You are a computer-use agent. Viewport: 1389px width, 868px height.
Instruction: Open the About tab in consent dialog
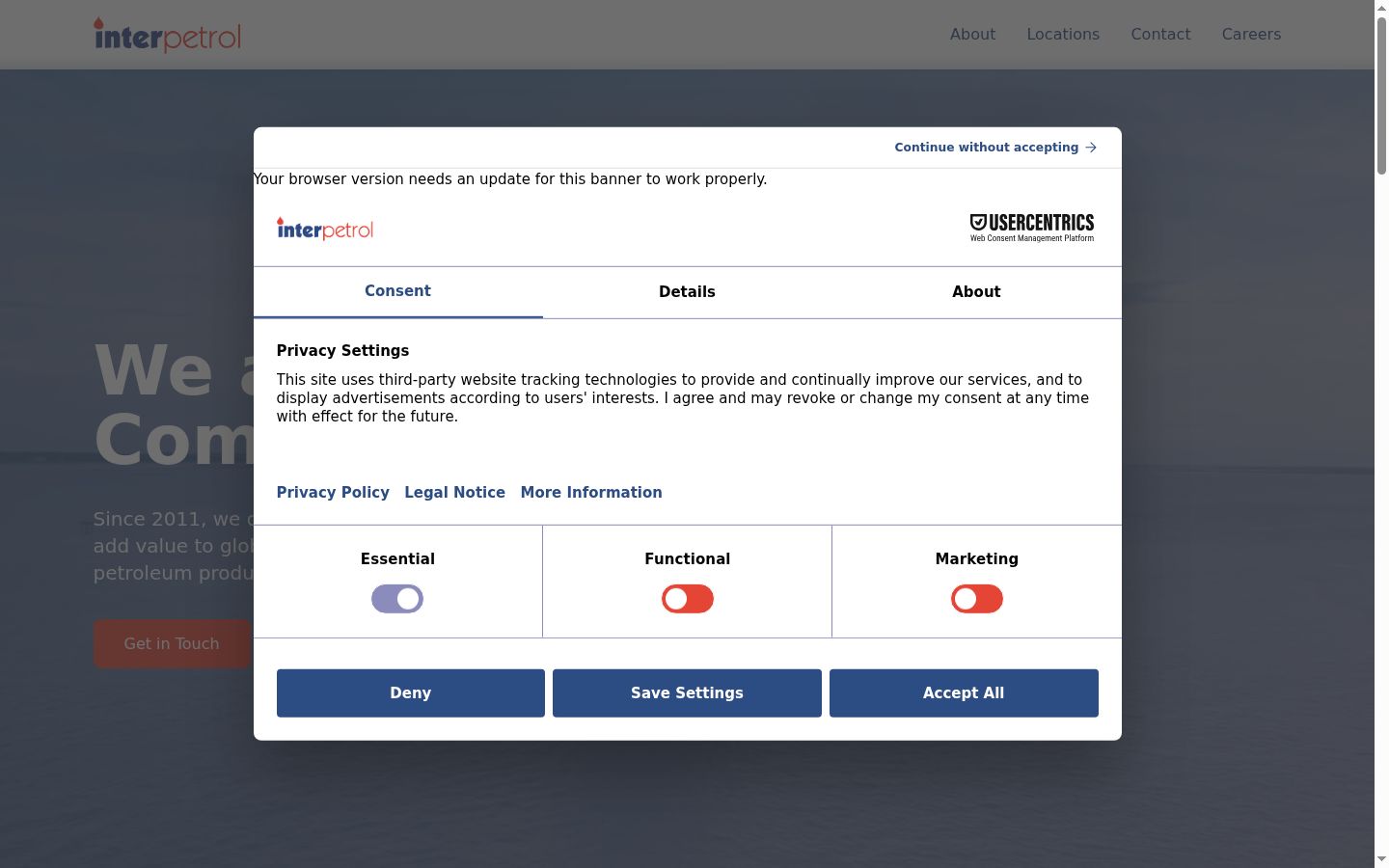click(976, 292)
